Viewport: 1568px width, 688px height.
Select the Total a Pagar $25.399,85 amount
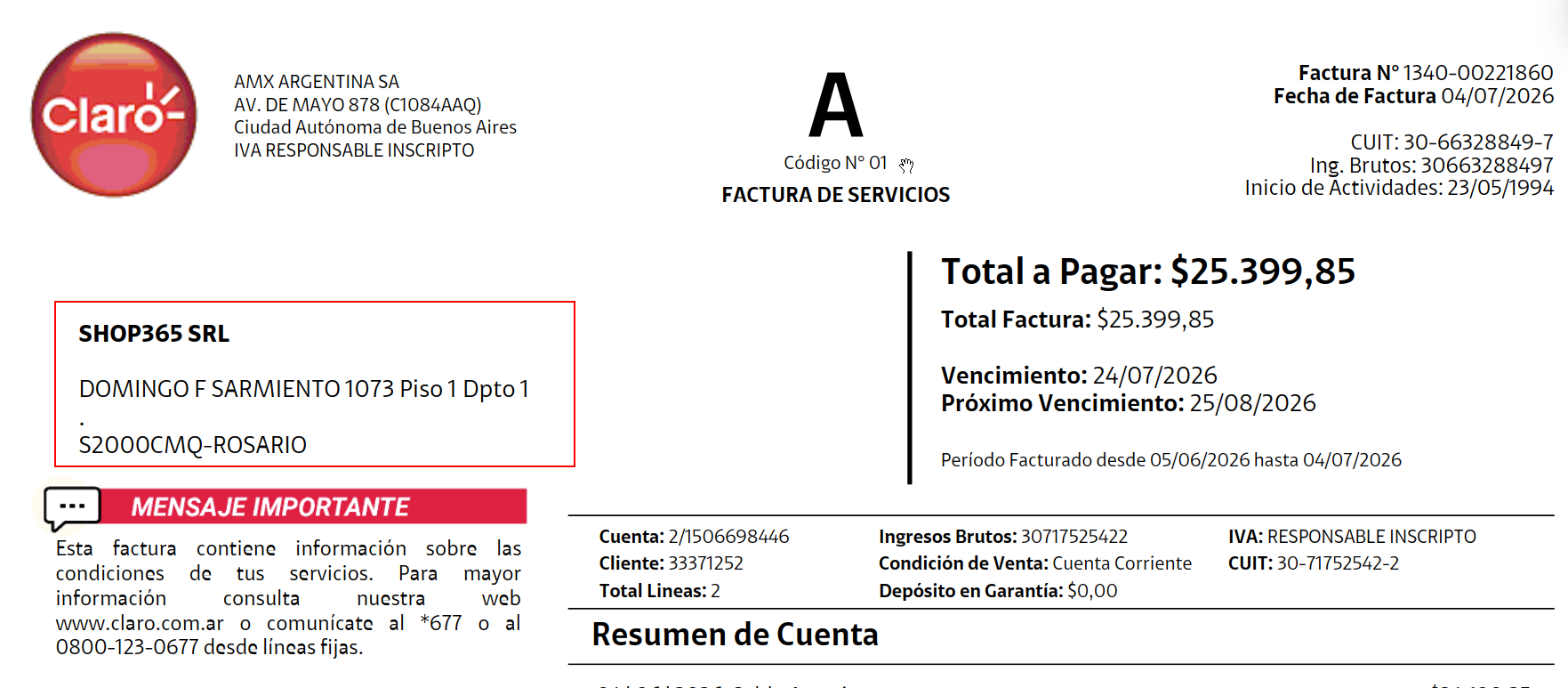pos(1148,271)
